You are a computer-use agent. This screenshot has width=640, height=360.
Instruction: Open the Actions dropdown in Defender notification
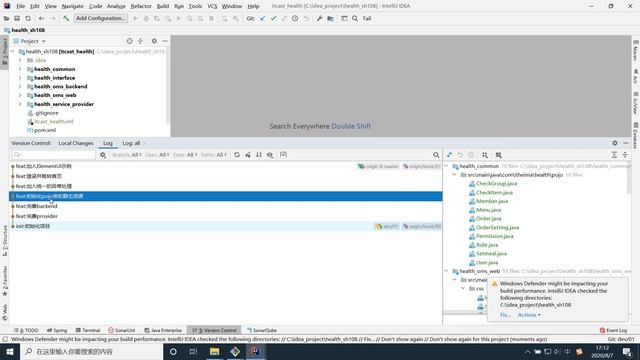pos(529,315)
